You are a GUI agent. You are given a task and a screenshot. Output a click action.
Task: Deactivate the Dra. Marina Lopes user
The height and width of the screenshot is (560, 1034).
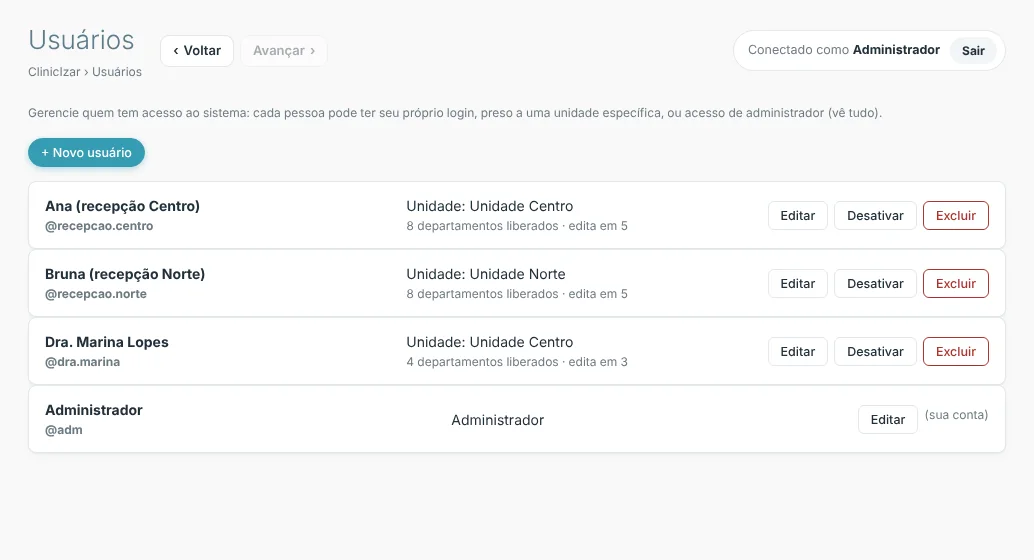click(x=875, y=352)
